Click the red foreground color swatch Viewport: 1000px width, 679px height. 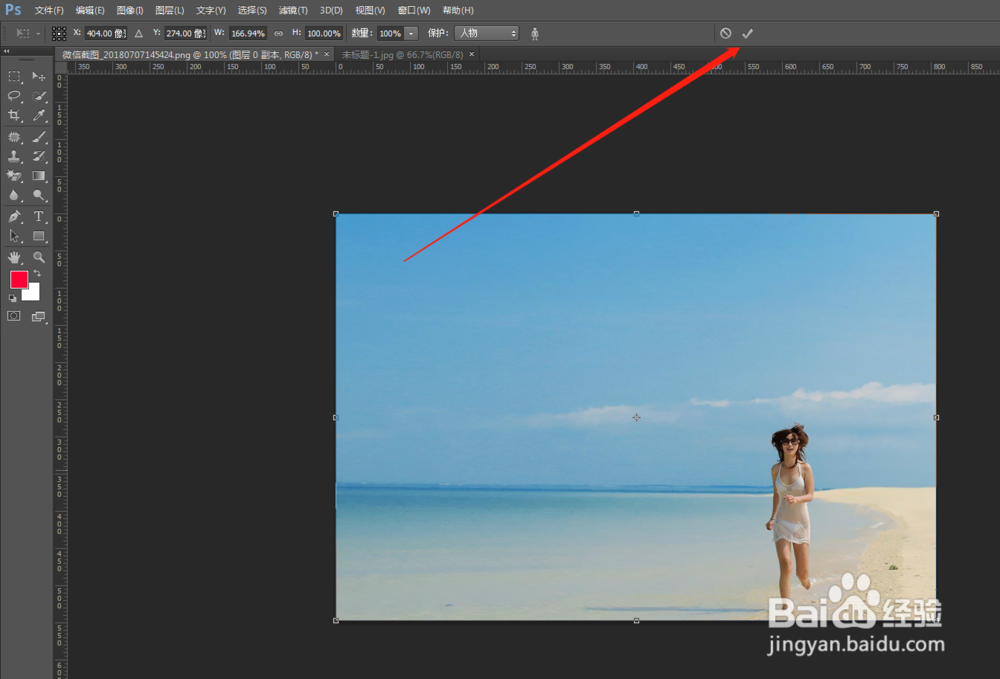[x=18, y=279]
